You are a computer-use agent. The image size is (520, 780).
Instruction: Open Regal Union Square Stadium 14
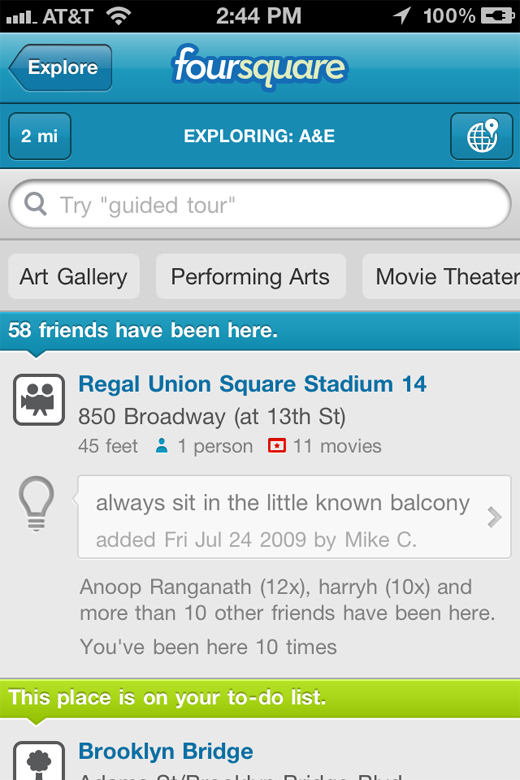coord(252,384)
